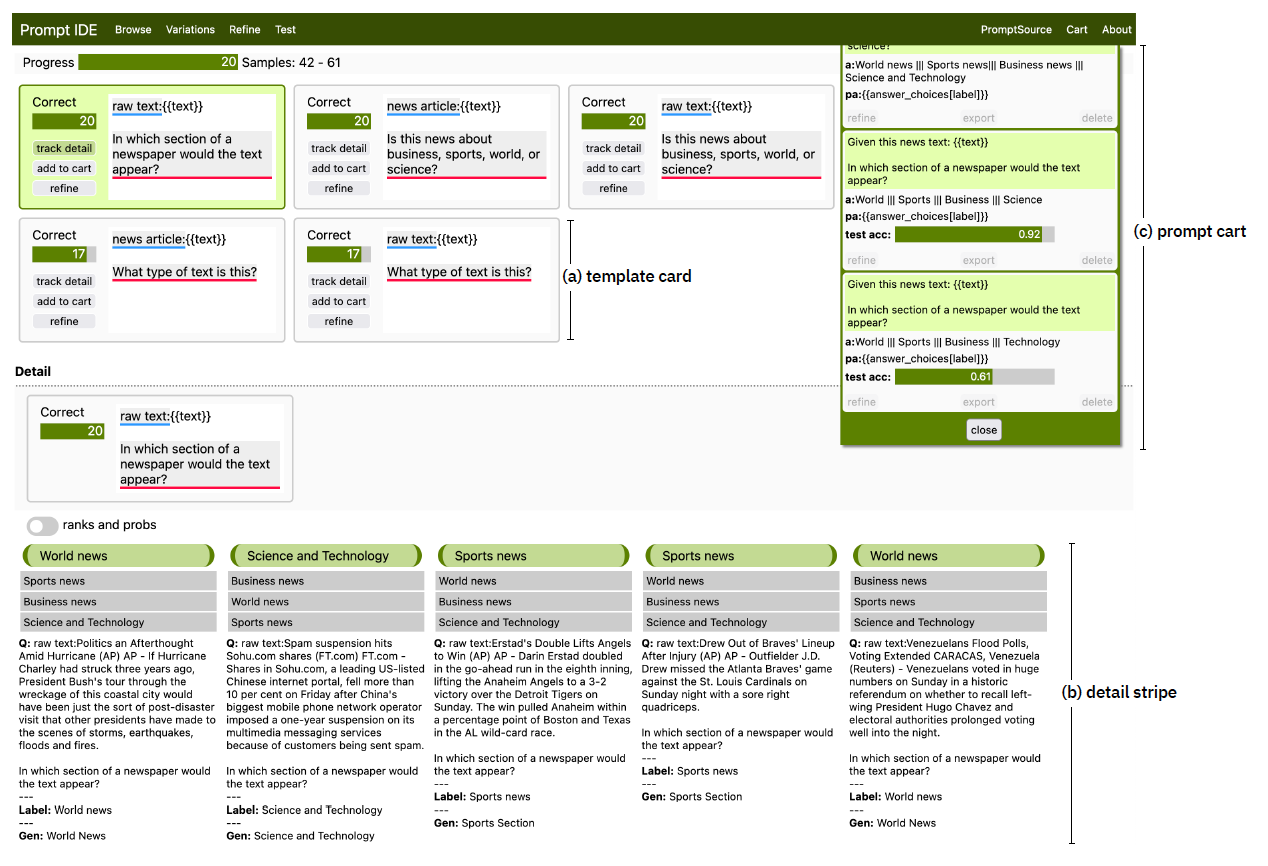Export the prompt with 0.61 test accuracy
Screen dimensions: 1268x866
coord(978,401)
